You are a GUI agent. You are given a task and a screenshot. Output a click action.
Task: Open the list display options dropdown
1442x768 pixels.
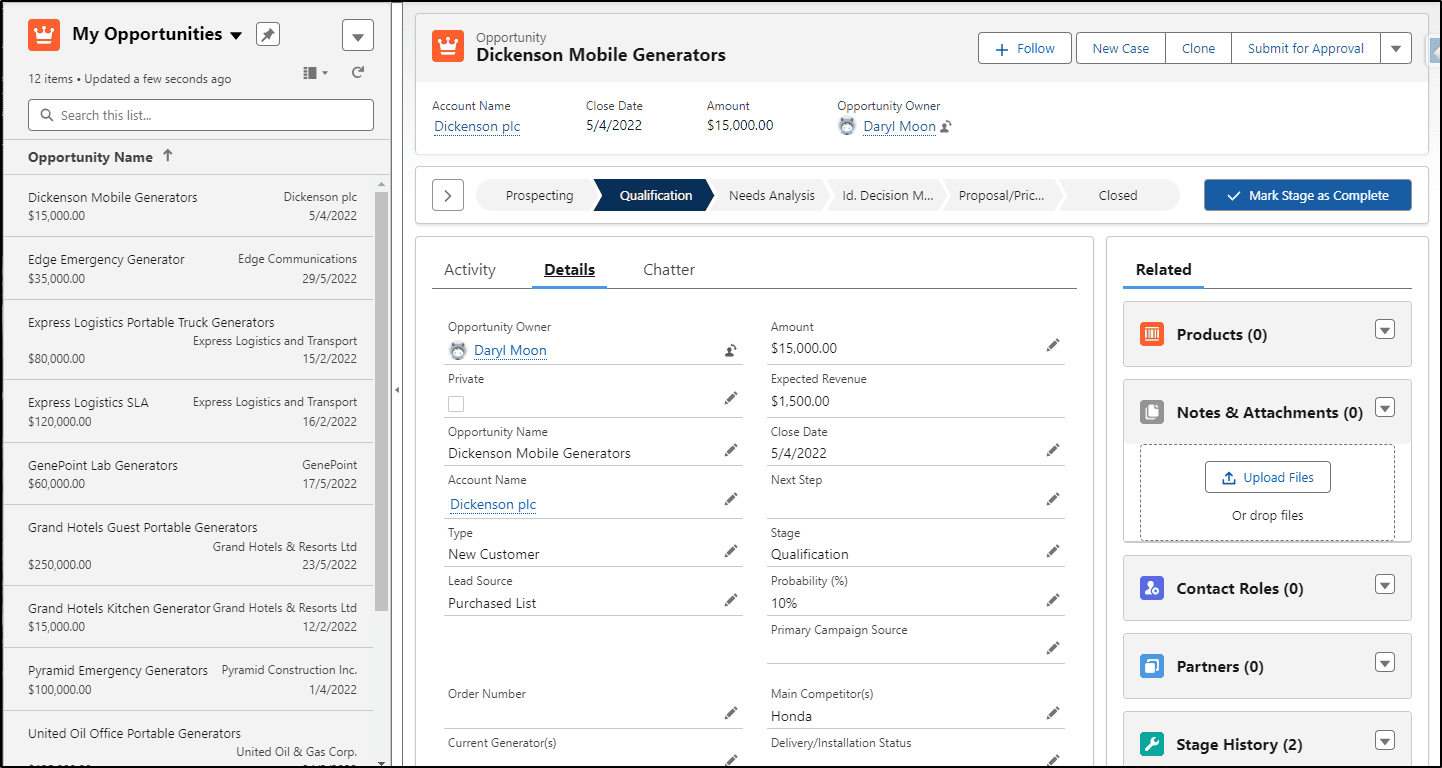point(315,73)
